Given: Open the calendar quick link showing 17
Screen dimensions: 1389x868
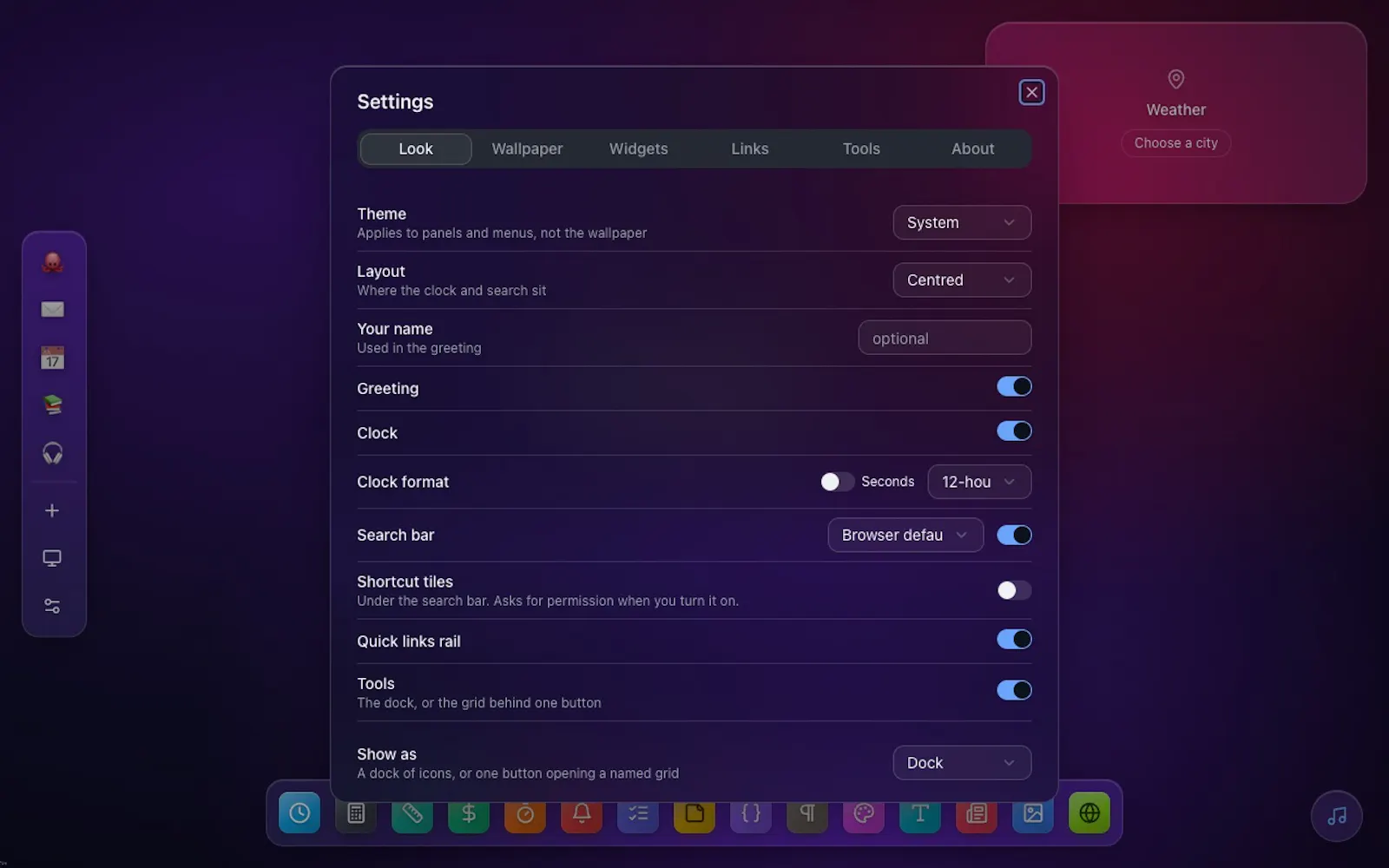Looking at the screenshot, I should pyautogui.click(x=53, y=358).
